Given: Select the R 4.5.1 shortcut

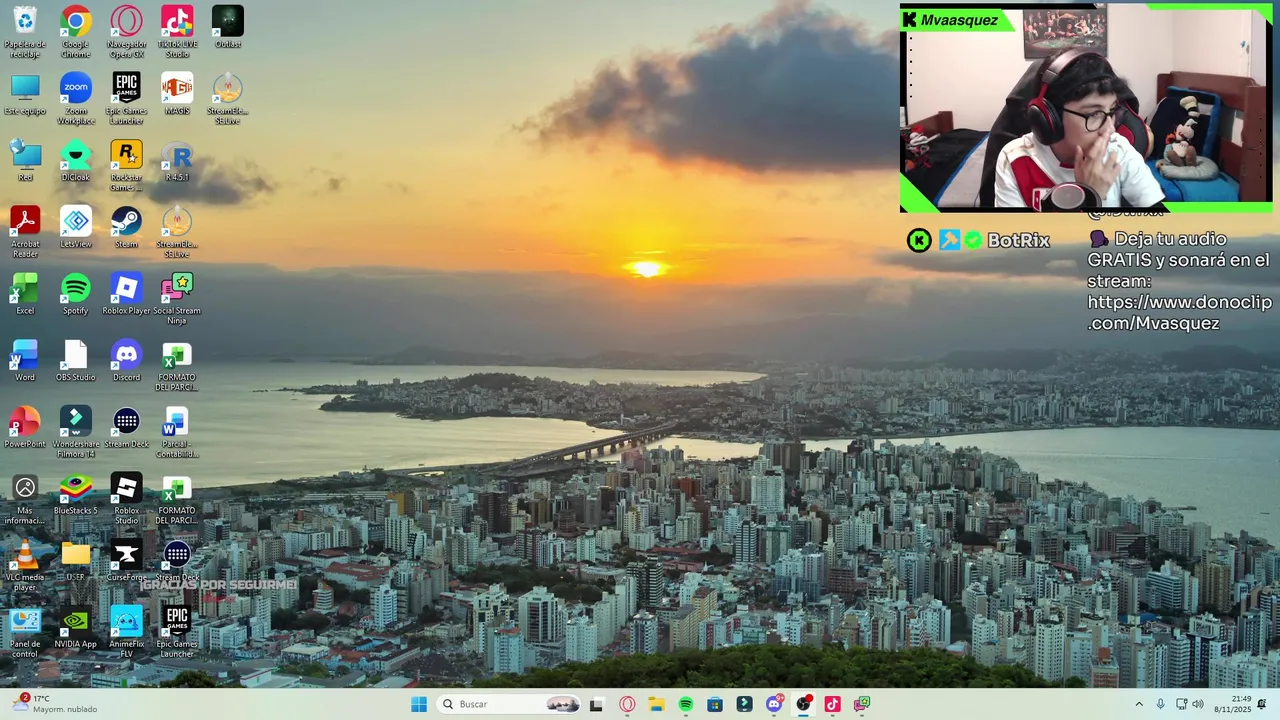Looking at the screenshot, I should coord(177,161).
